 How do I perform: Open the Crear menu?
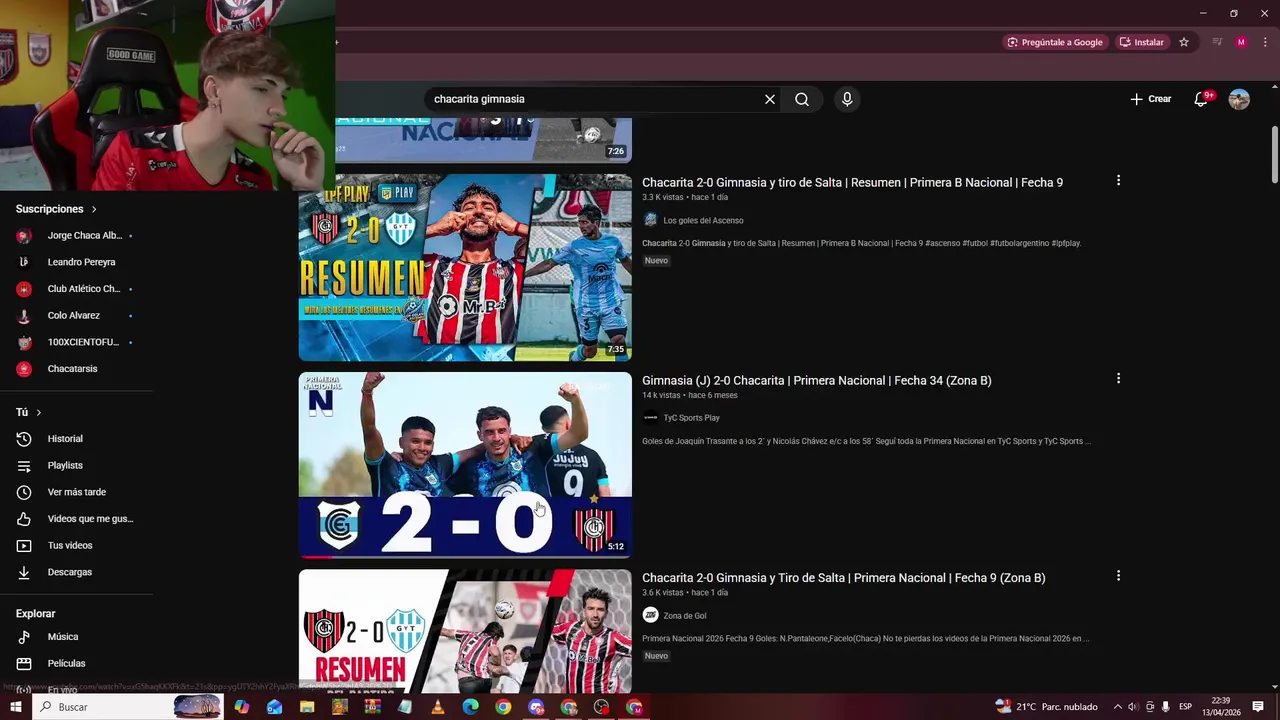point(1151,99)
